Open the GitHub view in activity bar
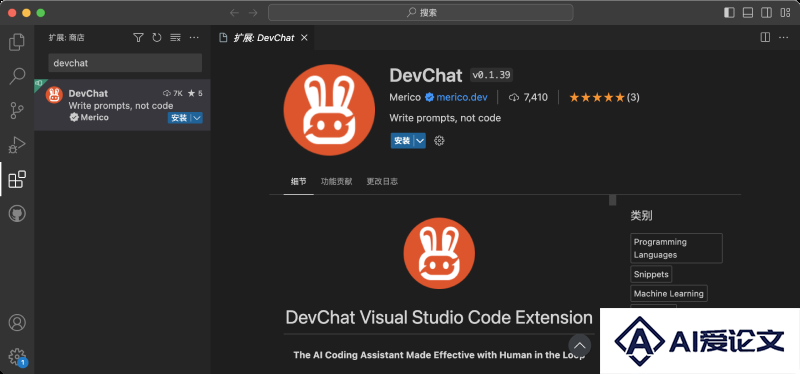Image resolution: width=800 pixels, height=374 pixels. [17, 213]
